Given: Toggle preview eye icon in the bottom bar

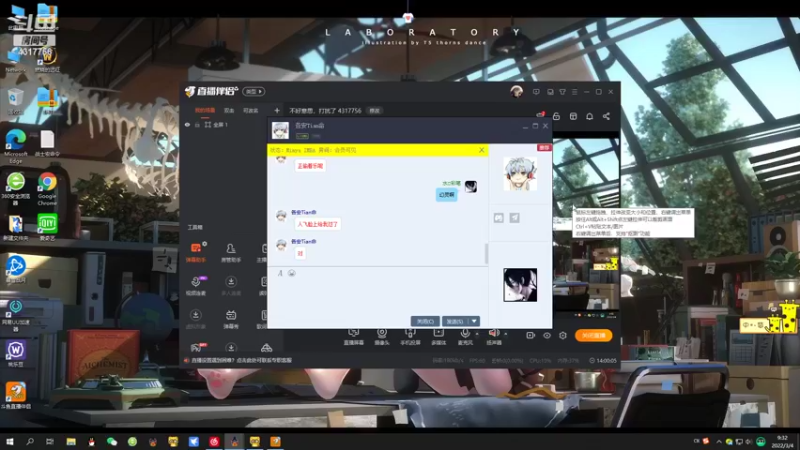Looking at the screenshot, I should (x=547, y=335).
